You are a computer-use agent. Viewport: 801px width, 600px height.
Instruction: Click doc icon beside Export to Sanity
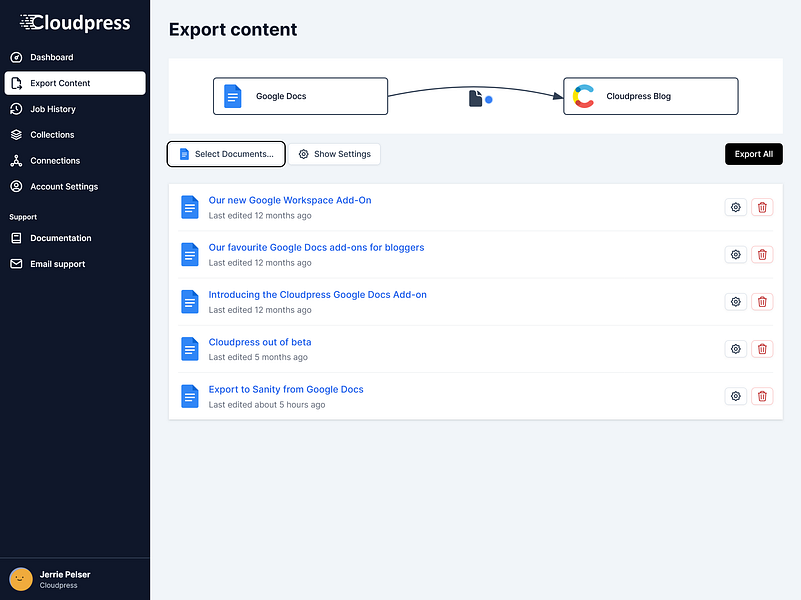(x=190, y=396)
